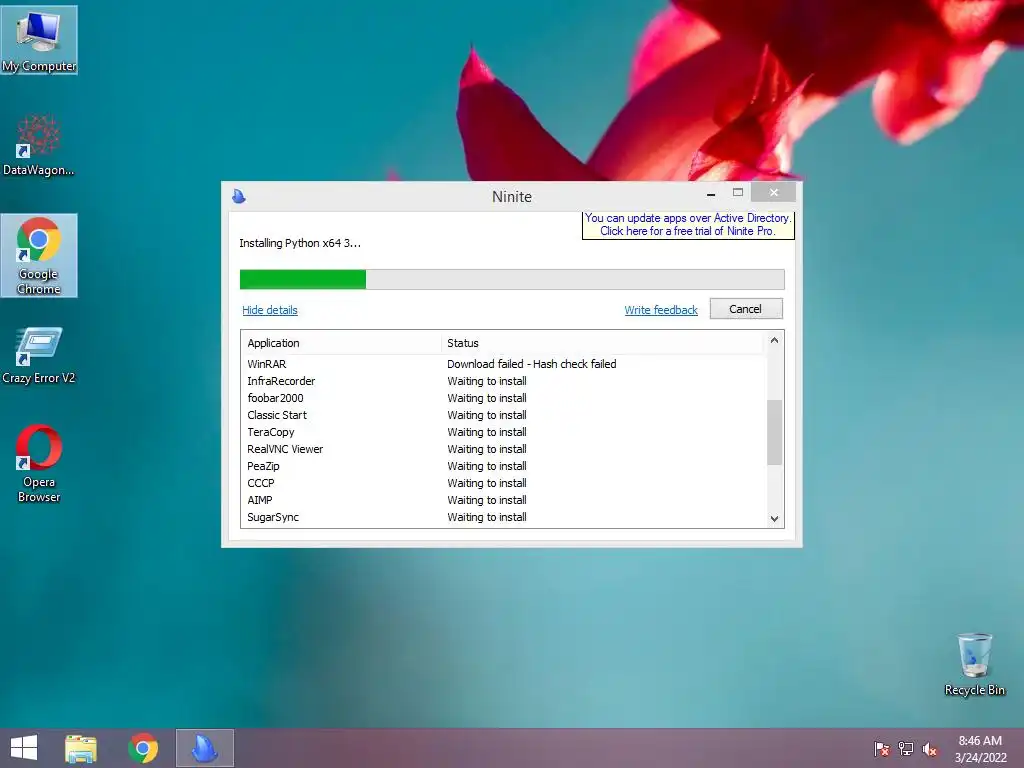
Task: Click the Status column header
Action: 602,343
